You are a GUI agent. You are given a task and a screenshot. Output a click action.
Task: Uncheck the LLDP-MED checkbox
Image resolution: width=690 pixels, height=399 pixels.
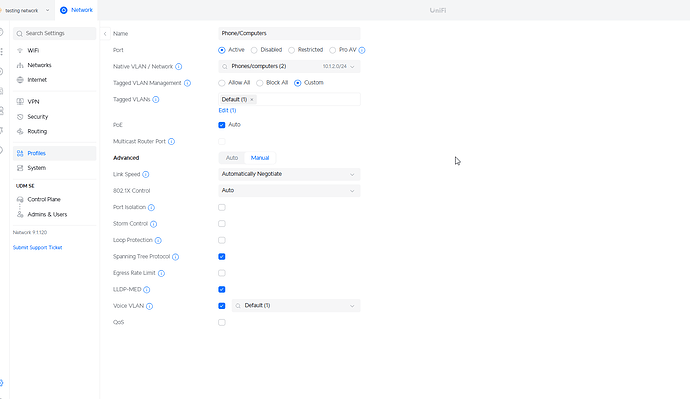click(x=222, y=289)
